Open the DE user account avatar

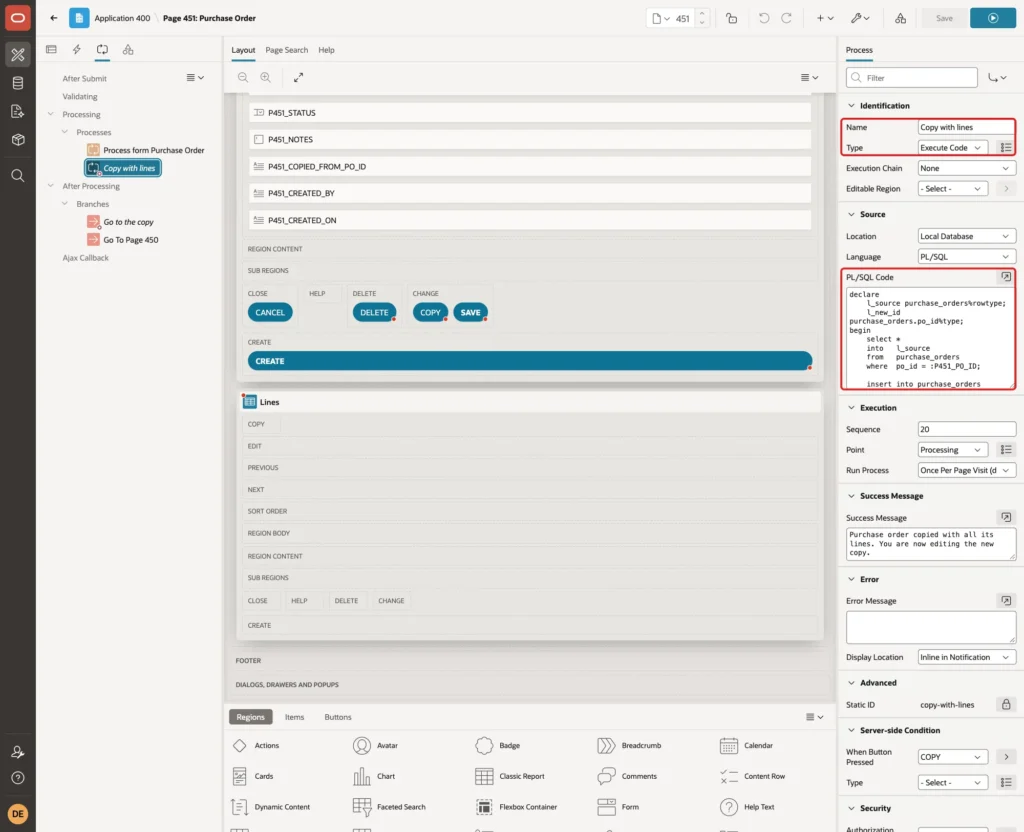[x=18, y=814]
